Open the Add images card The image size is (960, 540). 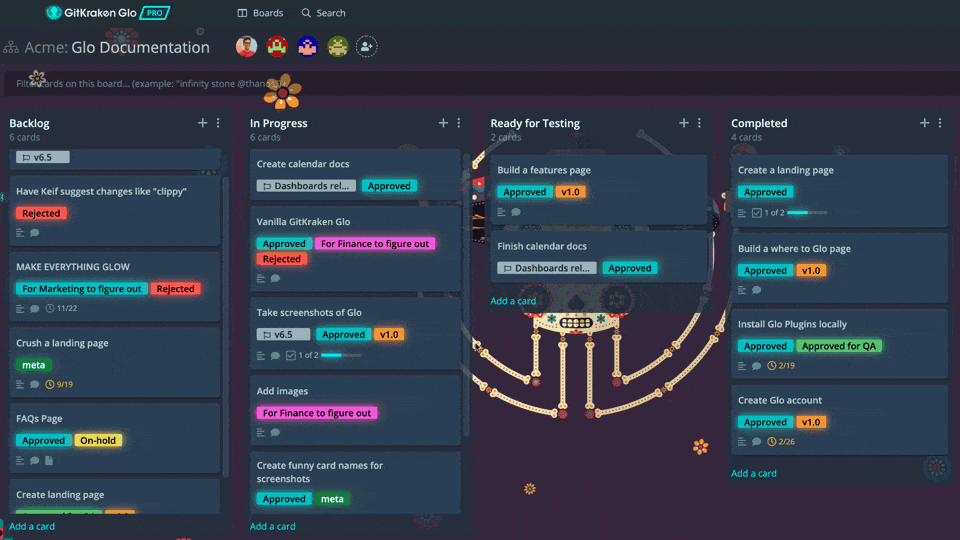355,410
